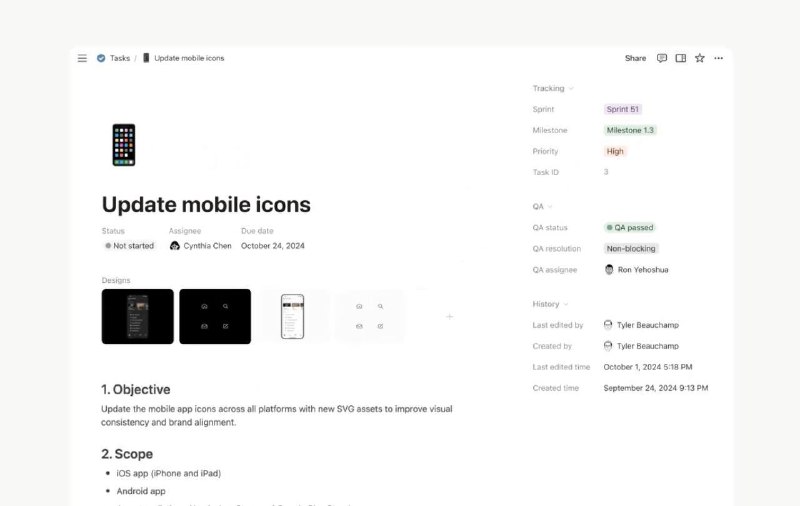This screenshot has height=506, width=800.
Task: Open the light phone design thumbnail
Action: click(293, 316)
